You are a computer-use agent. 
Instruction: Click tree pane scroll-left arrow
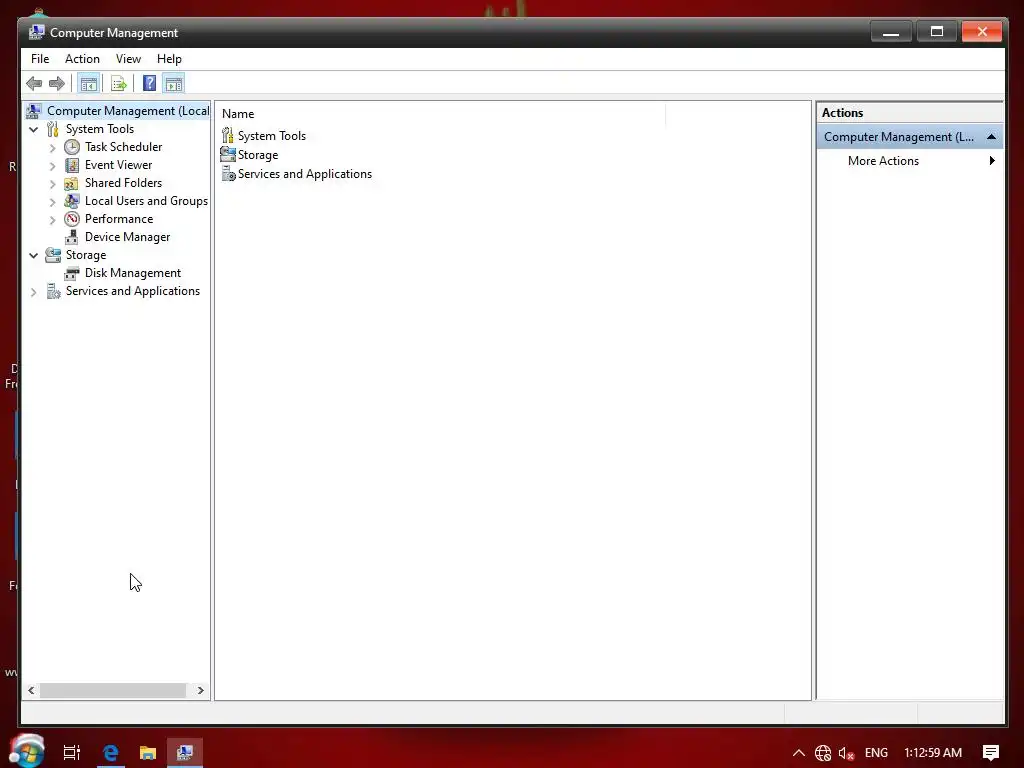31,690
